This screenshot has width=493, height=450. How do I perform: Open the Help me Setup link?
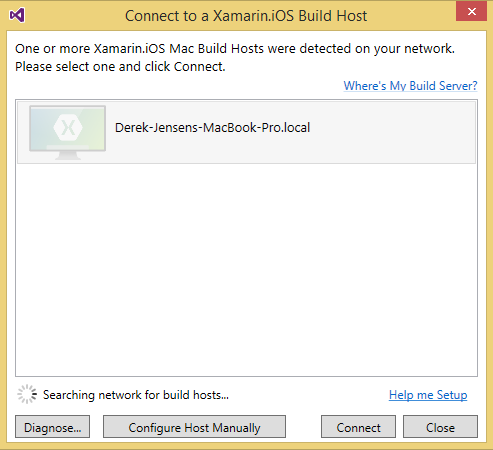point(428,395)
